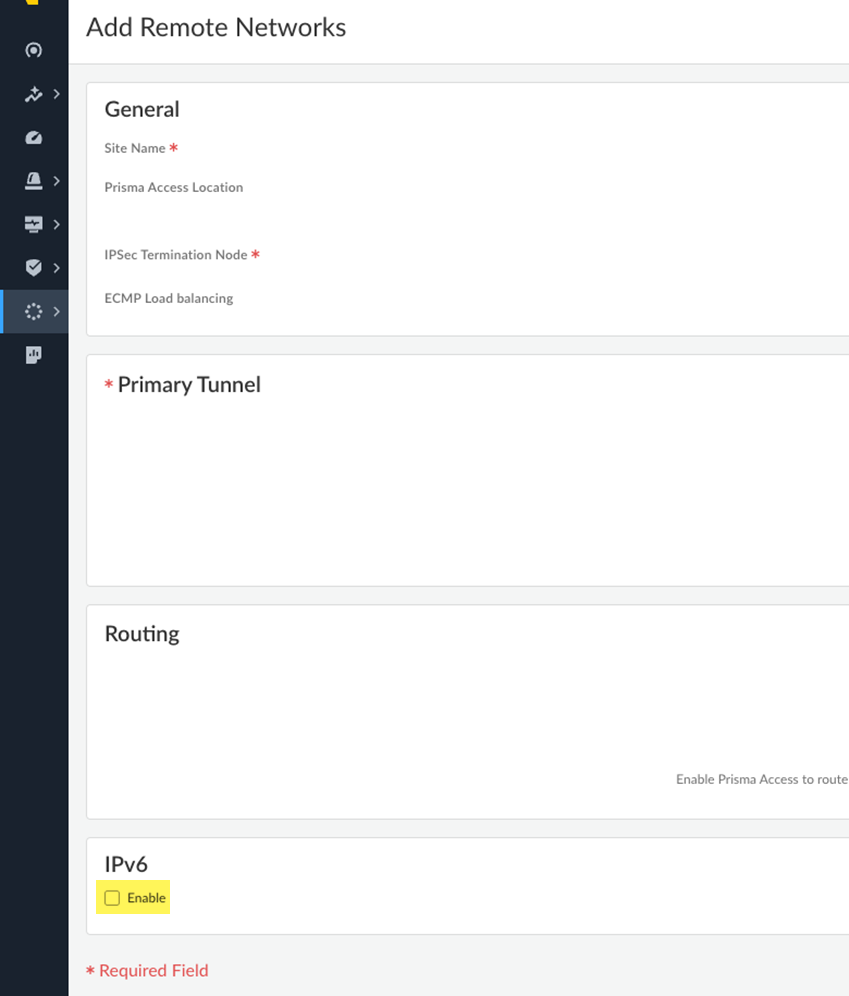Click the siren alerts icon

[34, 181]
